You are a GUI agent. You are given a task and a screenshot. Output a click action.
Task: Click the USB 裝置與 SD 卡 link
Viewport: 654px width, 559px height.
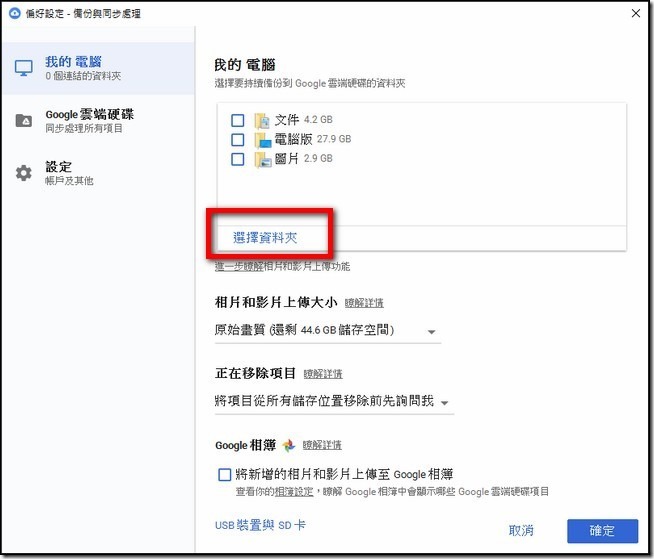[x=260, y=525]
